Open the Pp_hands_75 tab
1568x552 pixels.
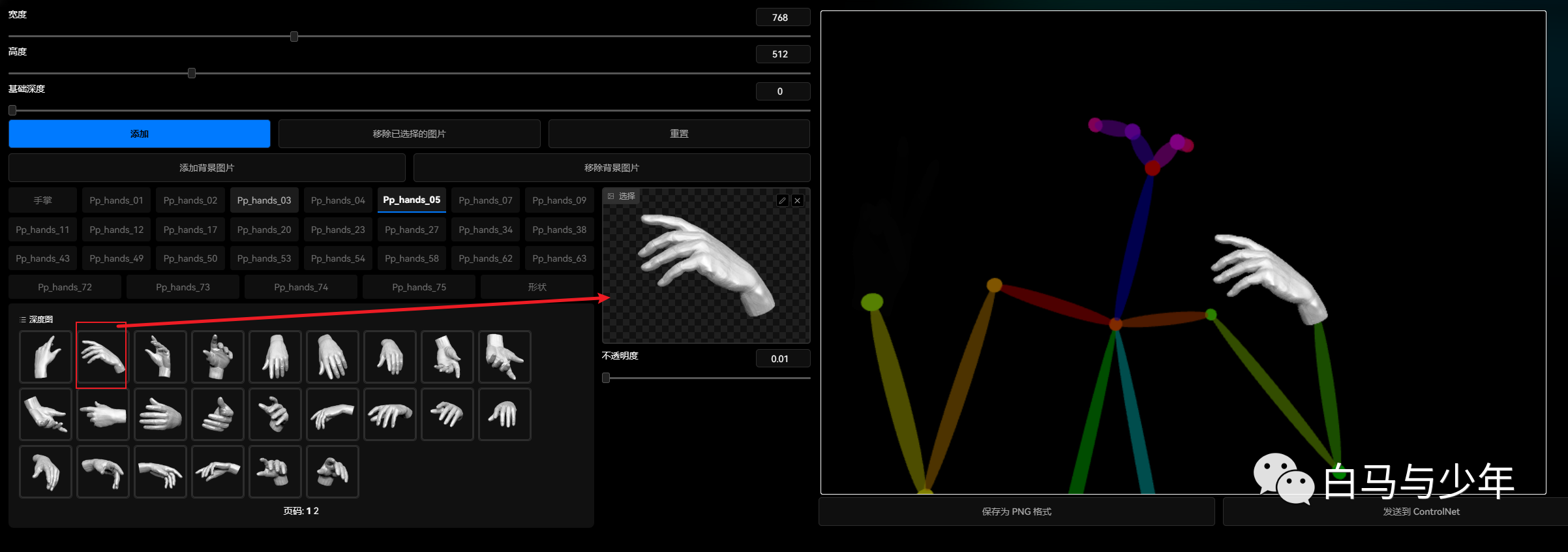pos(419,287)
